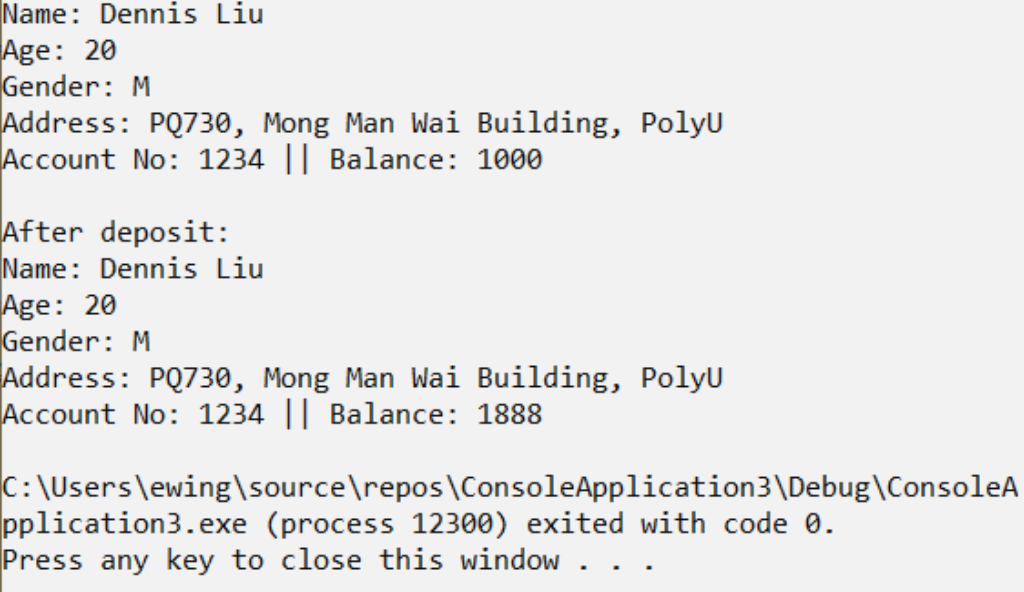This screenshot has height=592, width=1024.
Task: Click the first 'Gender: M' line
Action: pyautogui.click(x=76, y=87)
